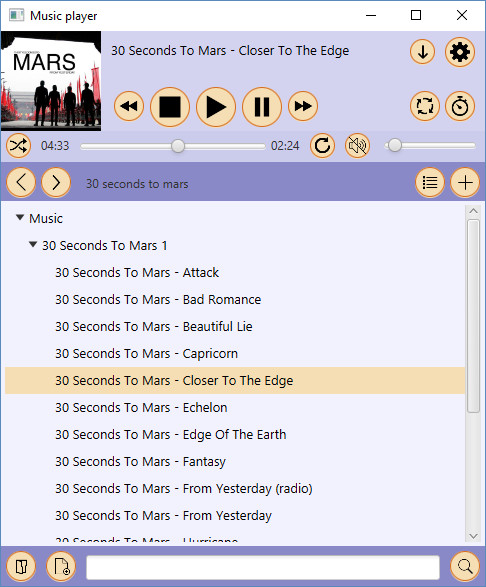The width and height of the screenshot is (486, 587).
Task: Toggle the mute speaker button
Action: click(357, 146)
